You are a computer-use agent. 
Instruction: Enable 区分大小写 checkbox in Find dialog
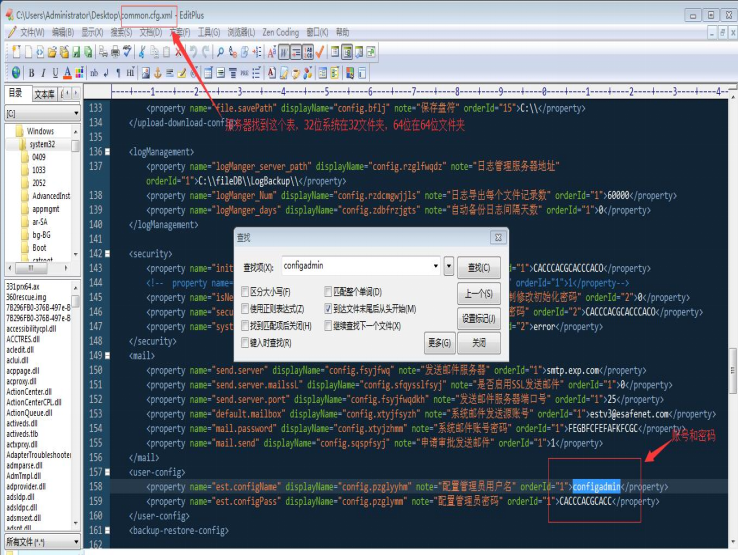pyautogui.click(x=245, y=292)
